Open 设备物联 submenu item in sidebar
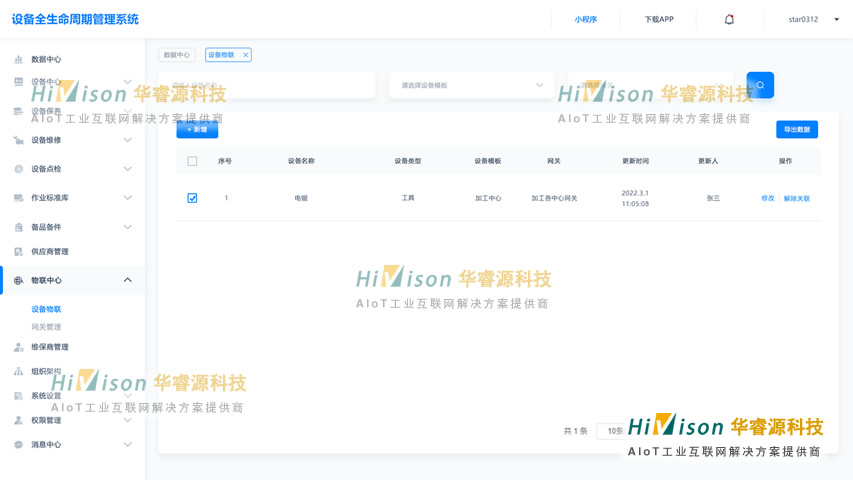Viewport: 853px width, 480px height. [46, 309]
